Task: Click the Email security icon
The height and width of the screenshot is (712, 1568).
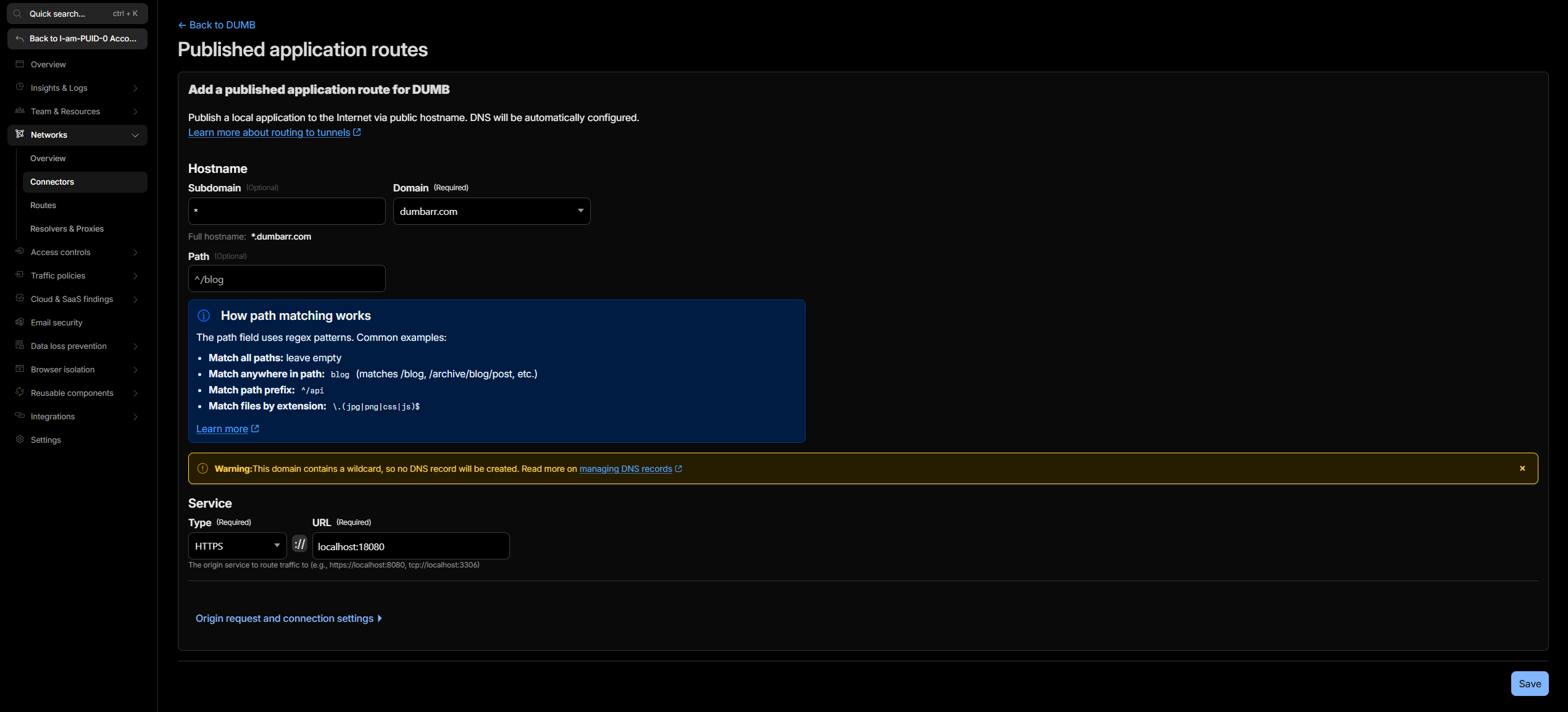Action: coord(20,322)
